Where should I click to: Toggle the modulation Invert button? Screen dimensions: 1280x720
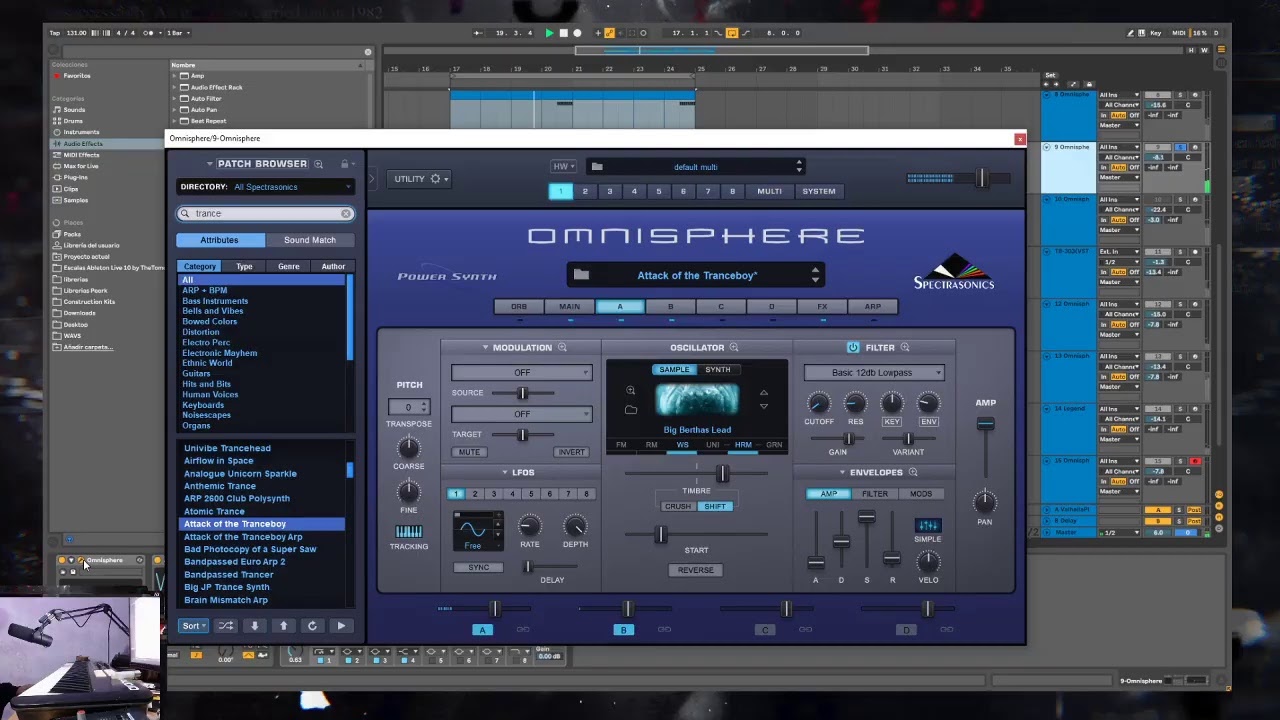(571, 452)
